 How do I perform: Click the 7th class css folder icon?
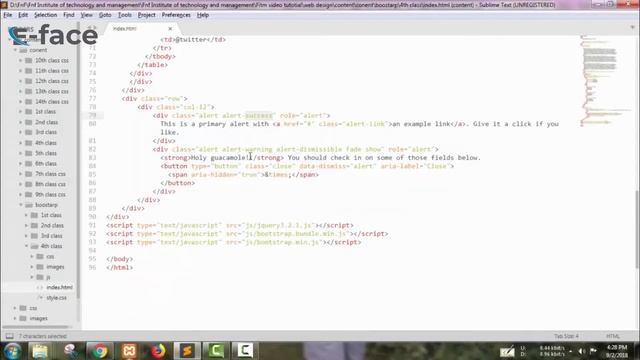pyautogui.click(x=29, y=174)
